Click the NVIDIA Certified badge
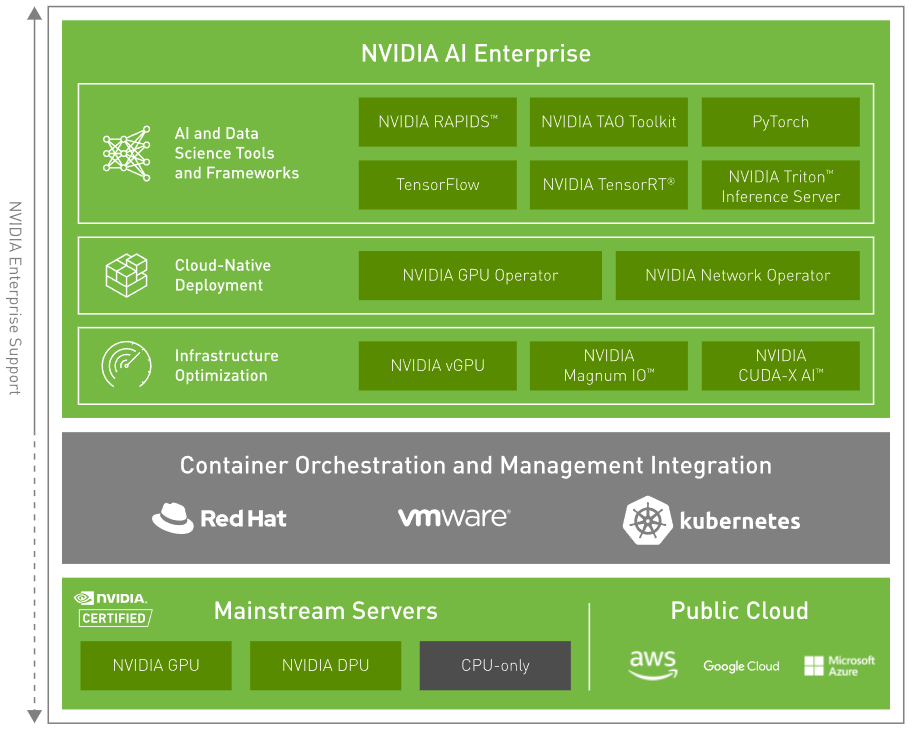Image resolution: width=915 pixels, height=734 pixels. coord(114,609)
